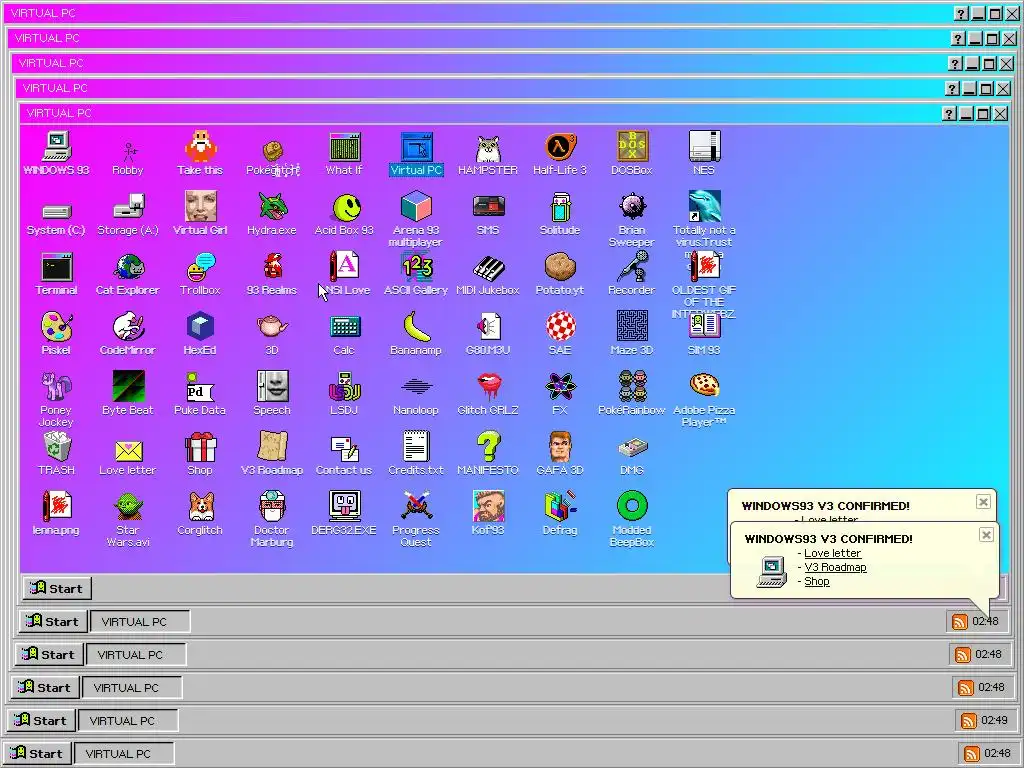Open Arena 93 multiplayer cube icon
The width and height of the screenshot is (1024, 768).
pos(416,219)
